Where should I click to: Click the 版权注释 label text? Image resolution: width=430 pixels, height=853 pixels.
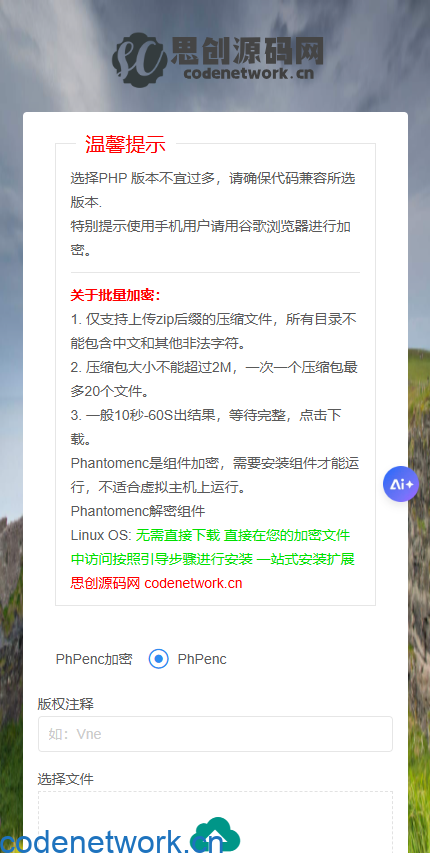pos(66,704)
